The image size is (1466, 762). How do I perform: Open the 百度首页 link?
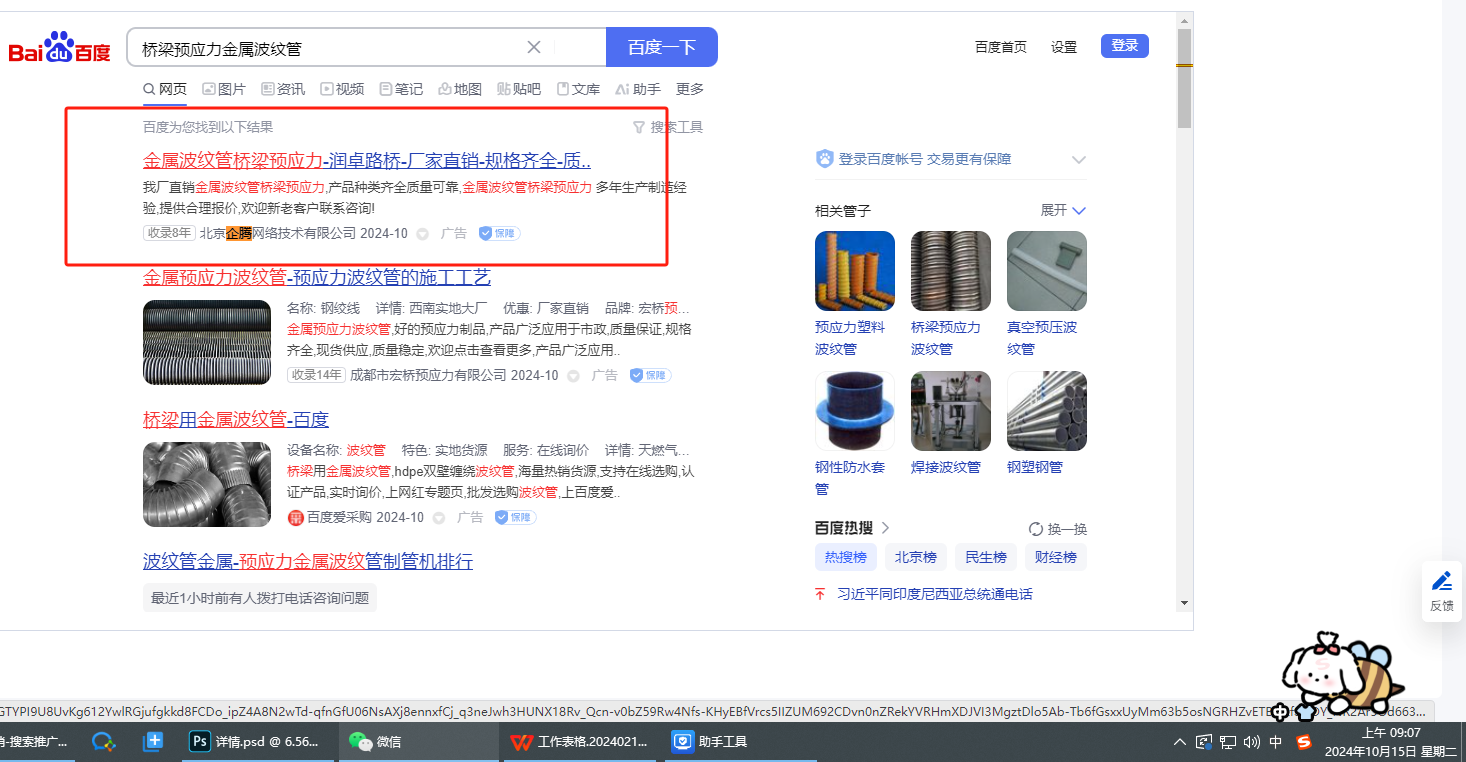click(1001, 47)
